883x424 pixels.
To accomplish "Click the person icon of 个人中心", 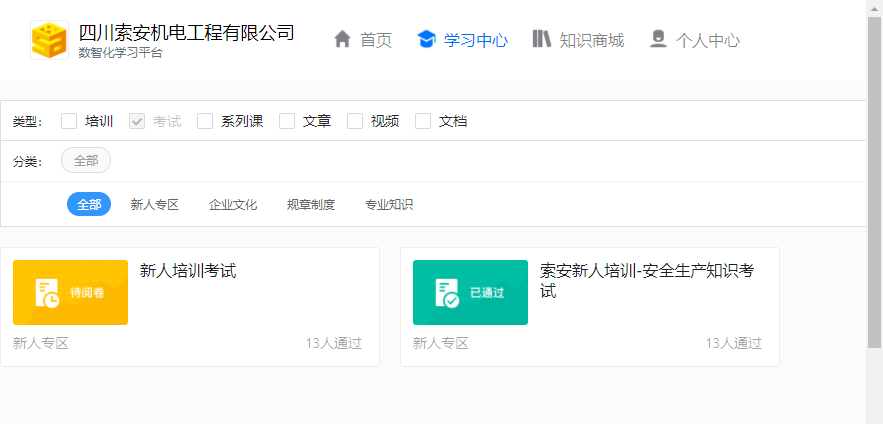I will click(658, 39).
